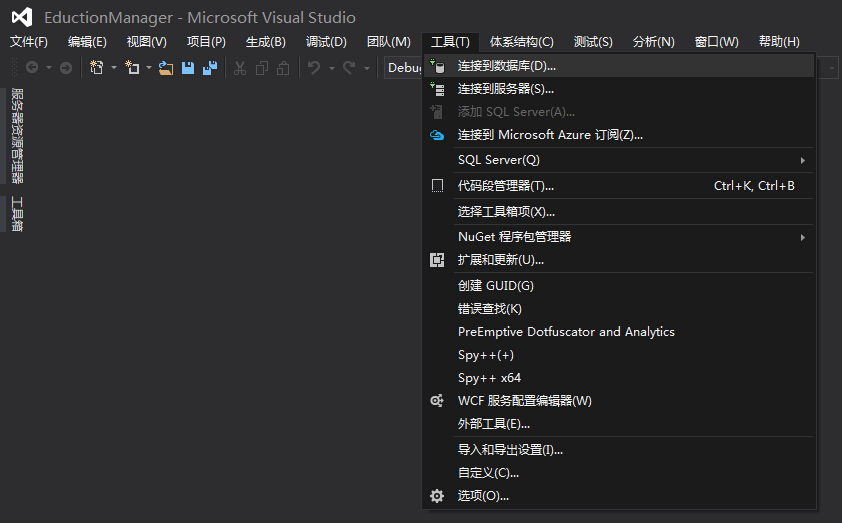Click the Copy toolbar icon
842x523 pixels.
coord(262,68)
